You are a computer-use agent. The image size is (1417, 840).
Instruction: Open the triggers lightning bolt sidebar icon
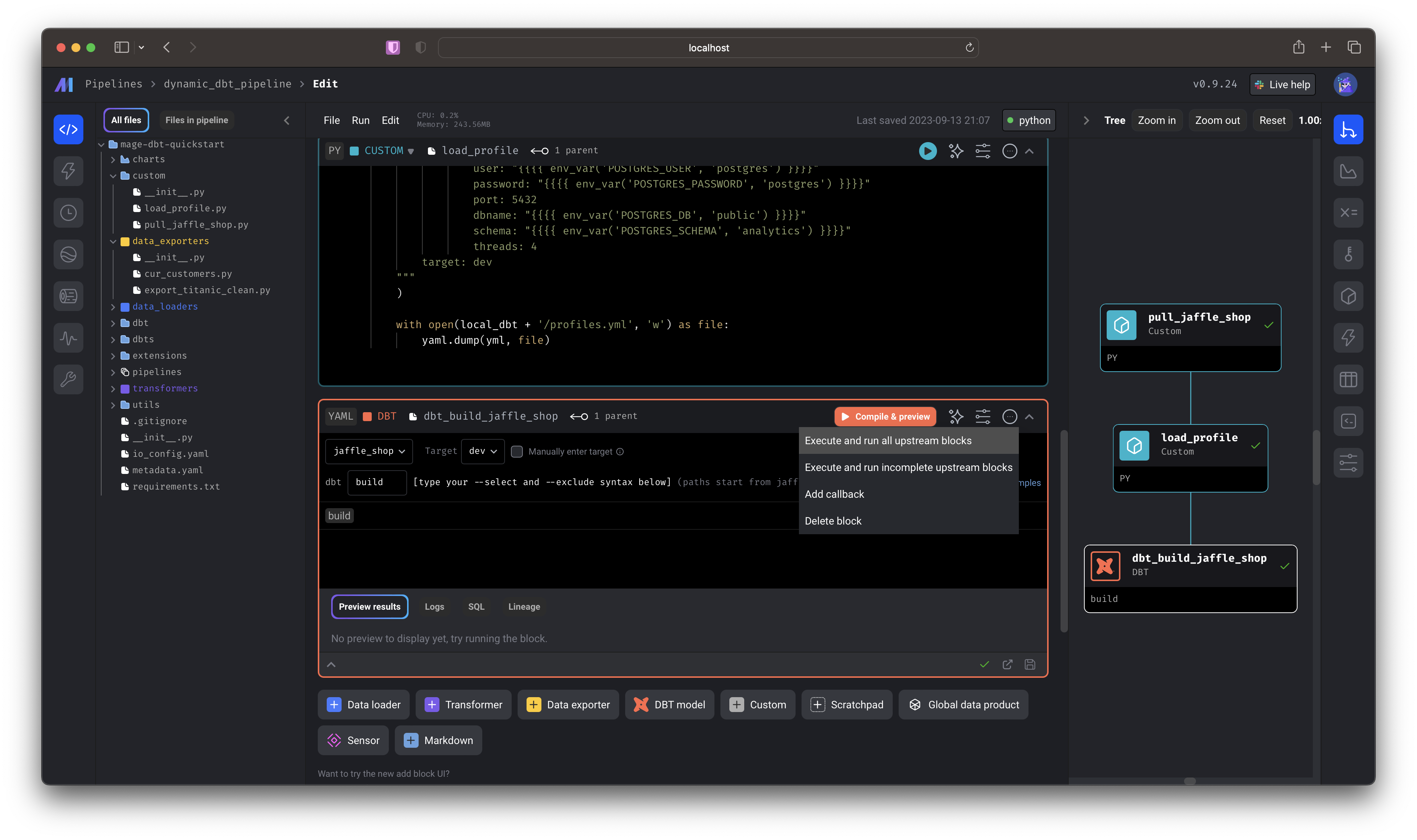click(68, 171)
